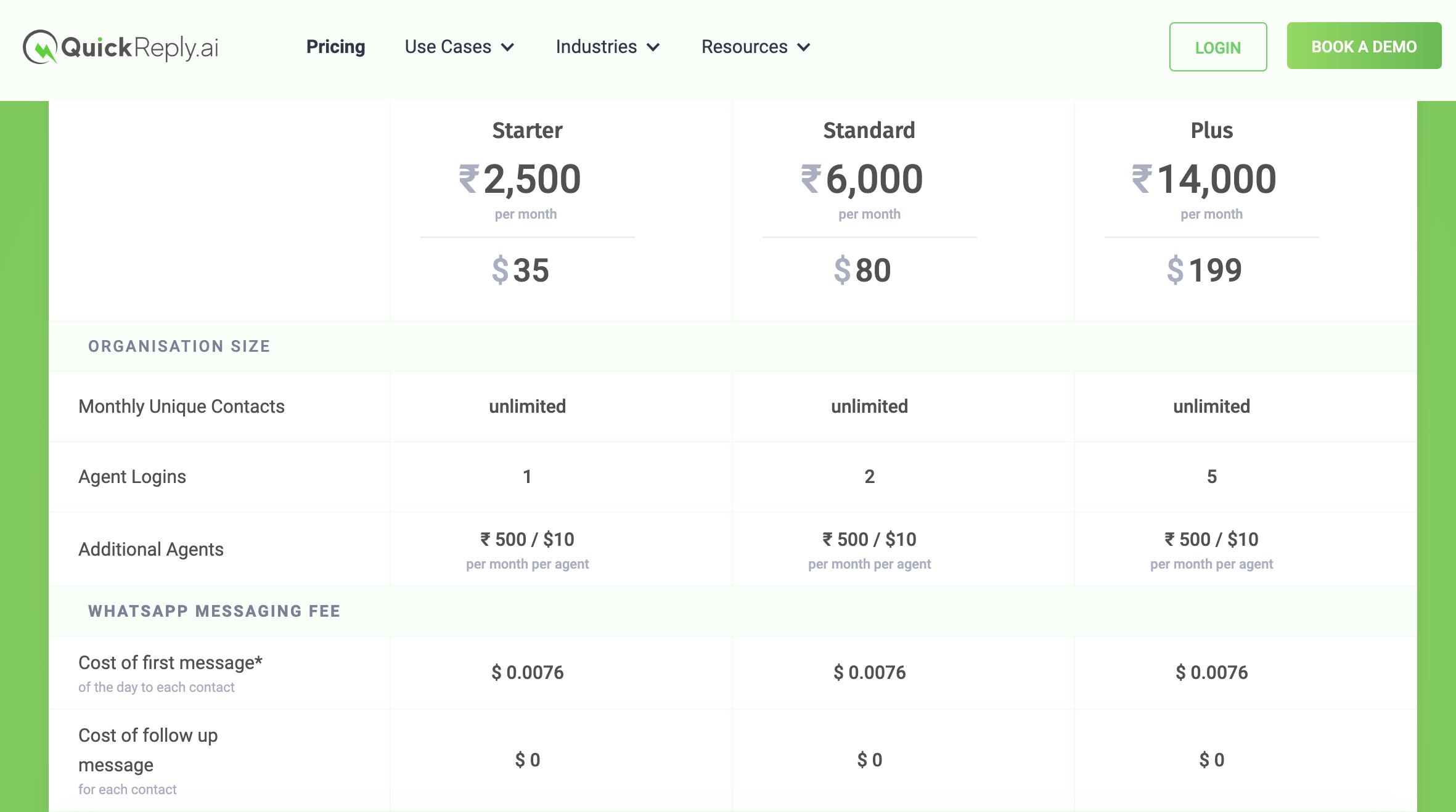Open the Pricing menu item
The height and width of the screenshot is (812, 1456).
(335, 47)
